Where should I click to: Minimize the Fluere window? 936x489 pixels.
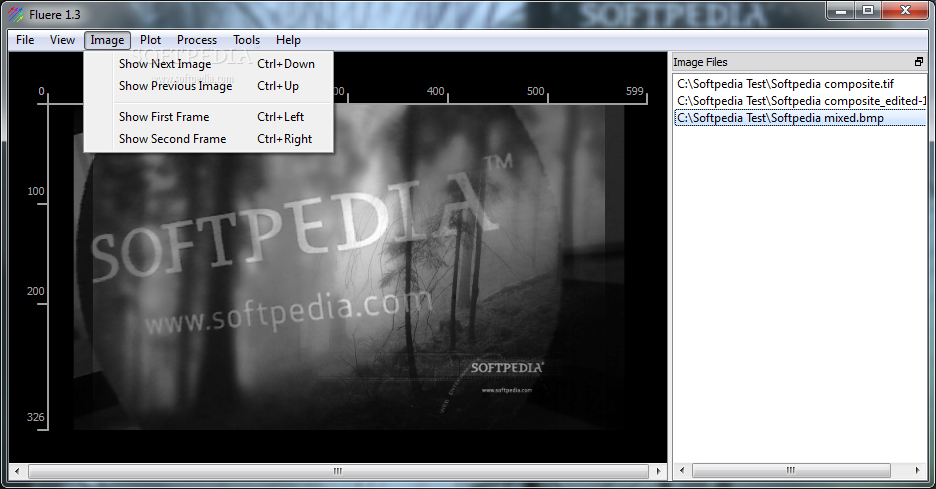841,10
